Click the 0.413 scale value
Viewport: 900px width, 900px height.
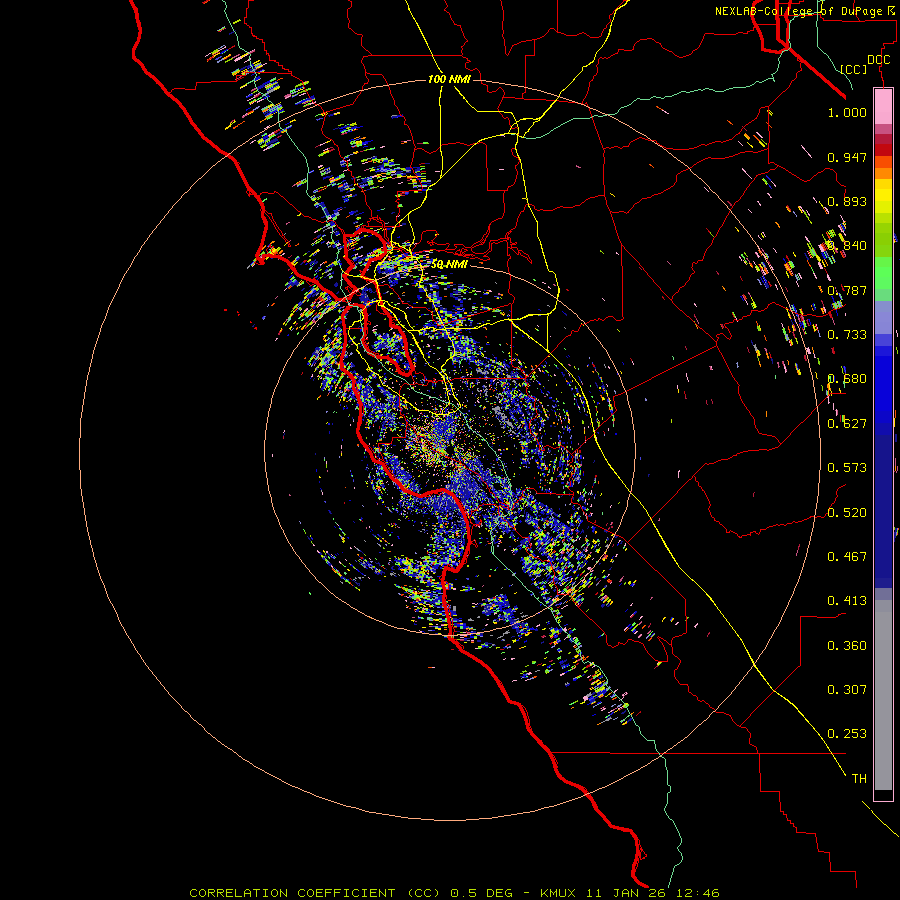[847, 601]
